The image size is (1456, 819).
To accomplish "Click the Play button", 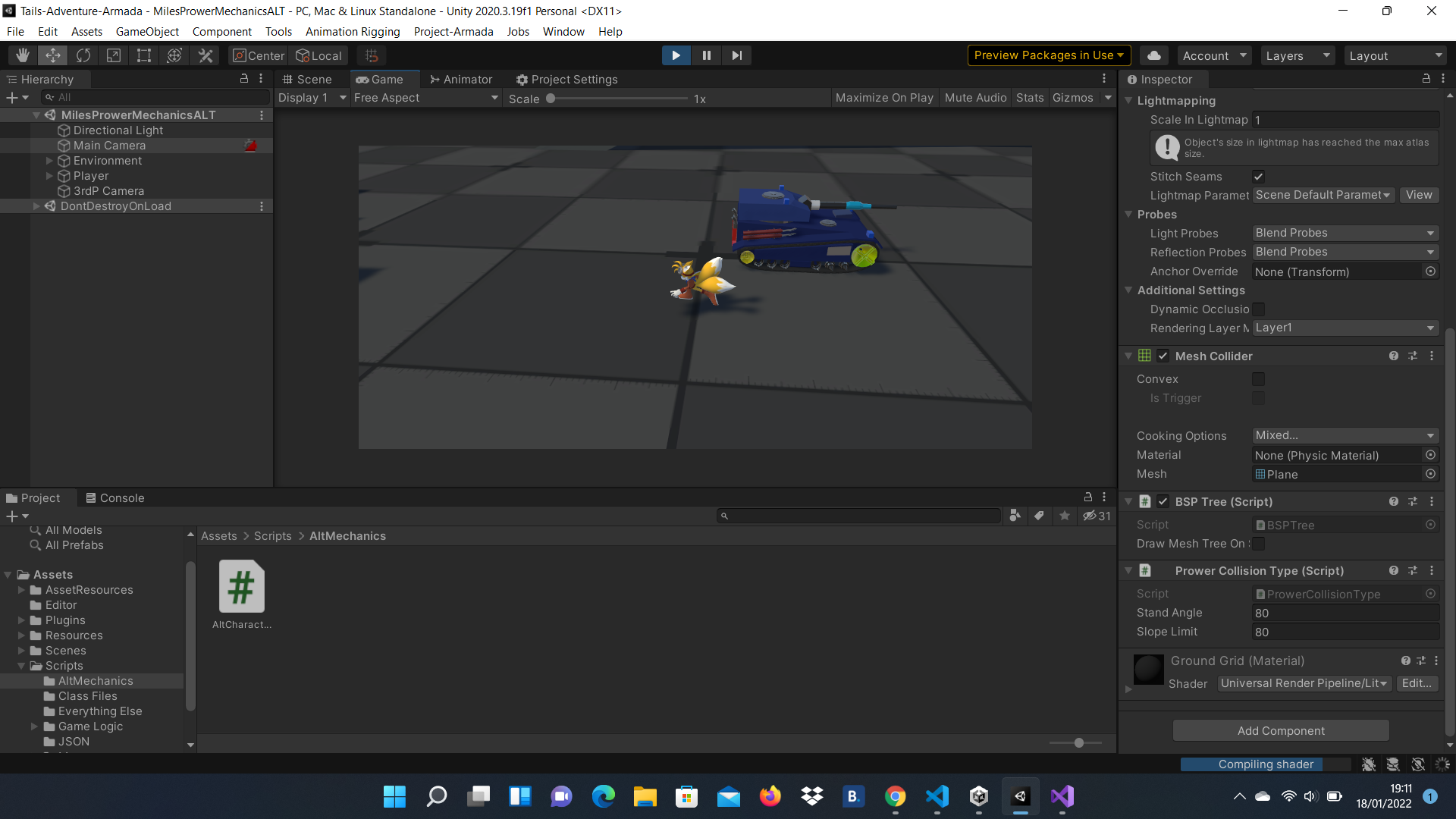I will [676, 55].
